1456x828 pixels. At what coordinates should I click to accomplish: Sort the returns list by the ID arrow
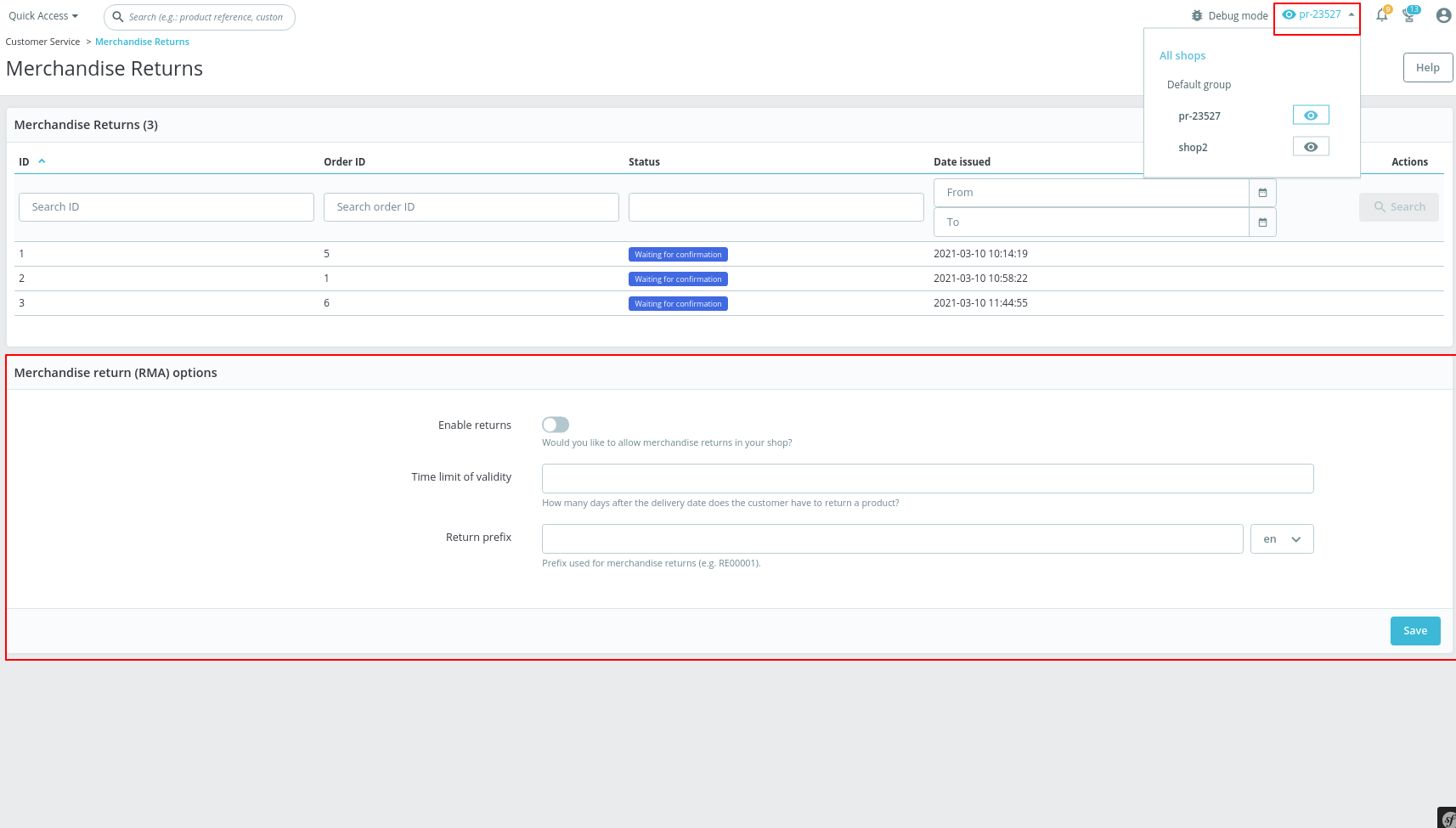(x=41, y=160)
